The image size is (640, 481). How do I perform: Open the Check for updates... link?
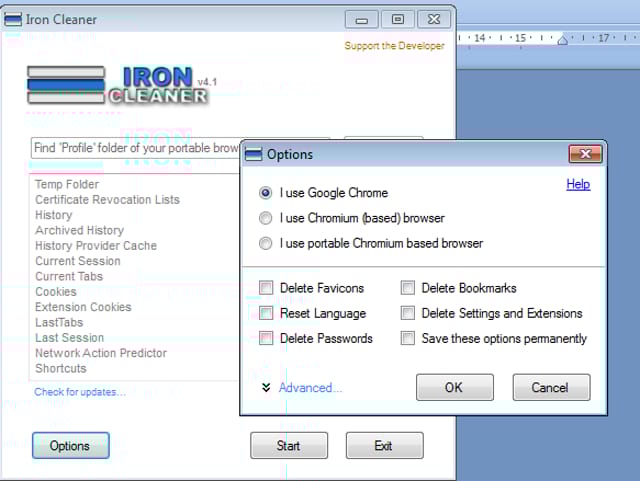pos(80,392)
